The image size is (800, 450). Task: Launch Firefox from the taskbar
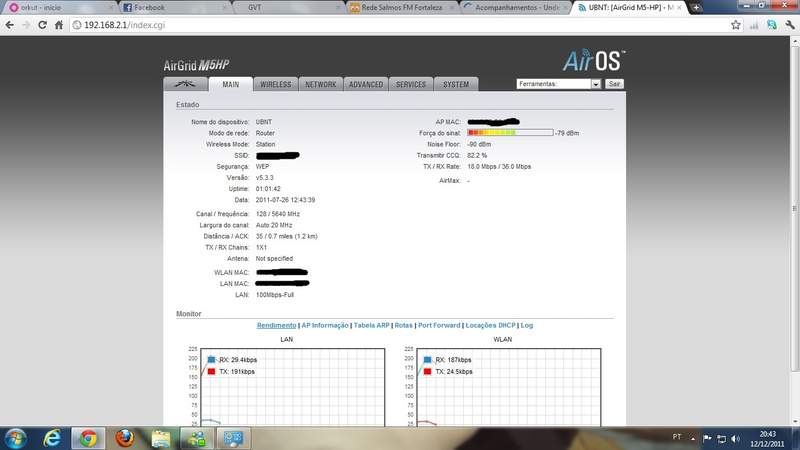point(124,438)
